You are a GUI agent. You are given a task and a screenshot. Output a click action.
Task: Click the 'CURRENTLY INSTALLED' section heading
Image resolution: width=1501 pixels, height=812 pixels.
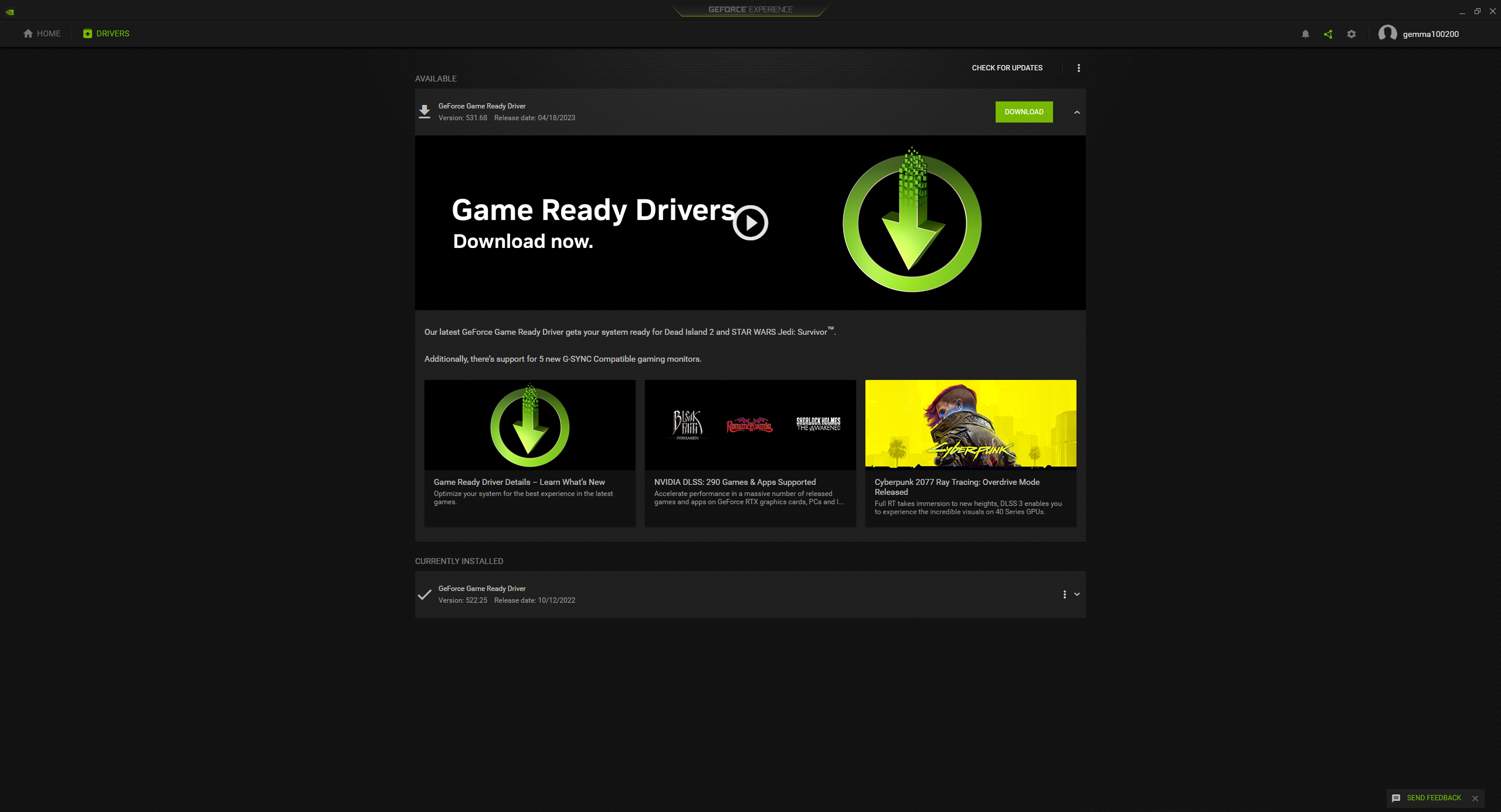tap(459, 561)
